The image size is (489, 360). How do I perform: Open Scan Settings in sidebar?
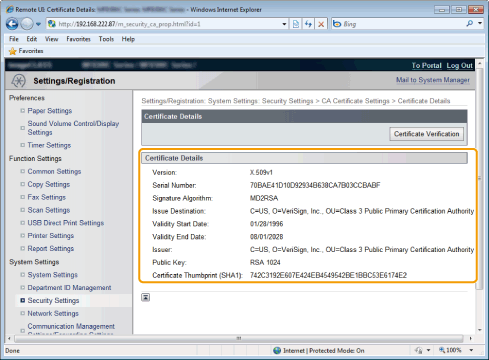click(x=49, y=210)
